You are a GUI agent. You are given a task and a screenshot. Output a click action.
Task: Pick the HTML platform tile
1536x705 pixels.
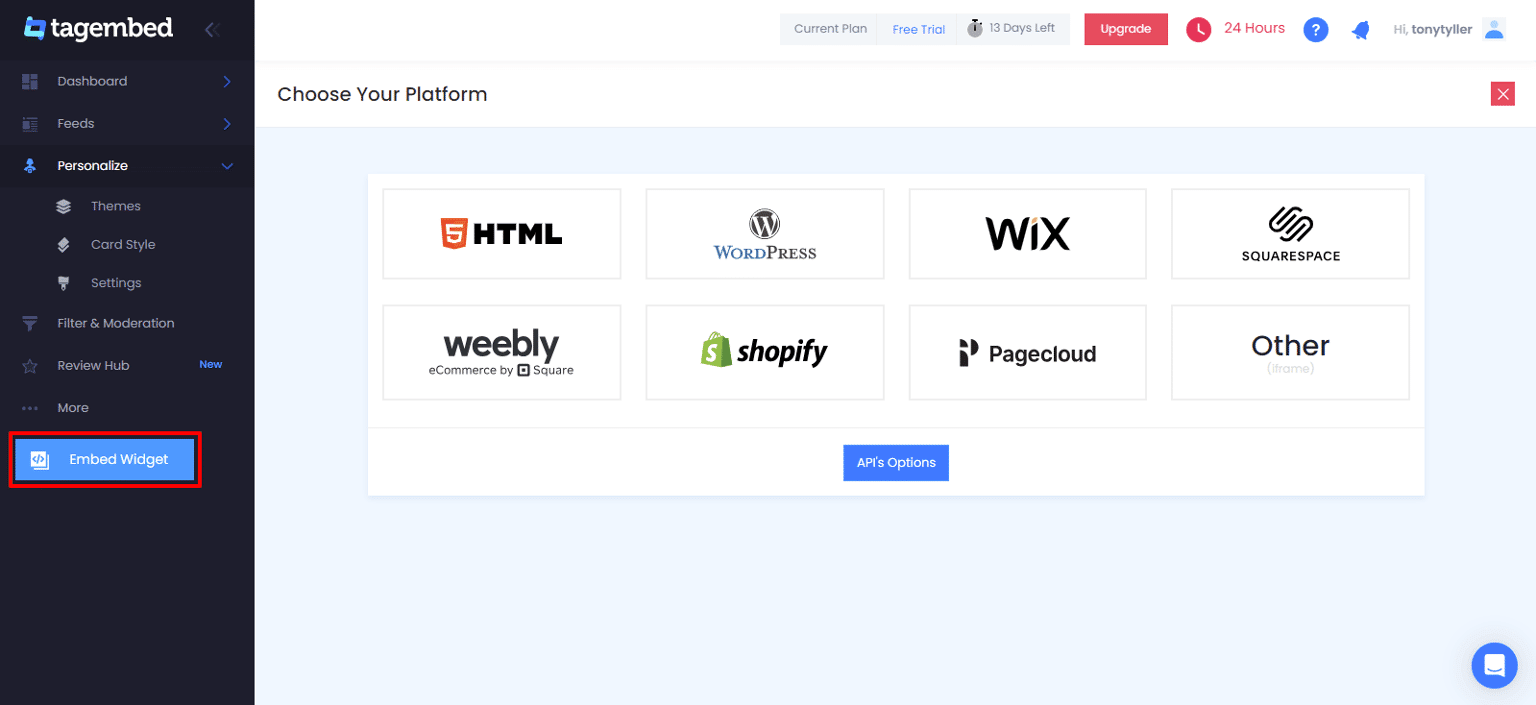tap(502, 234)
